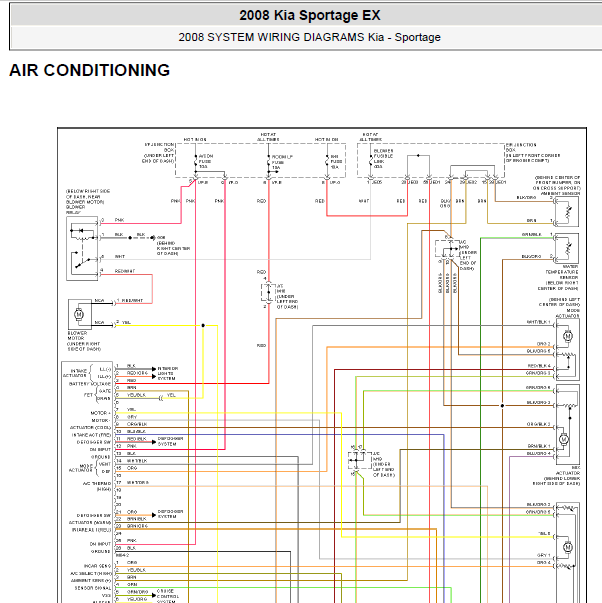Click the blower relay schematic box
This screenshot has width=602, height=603.
82,249
